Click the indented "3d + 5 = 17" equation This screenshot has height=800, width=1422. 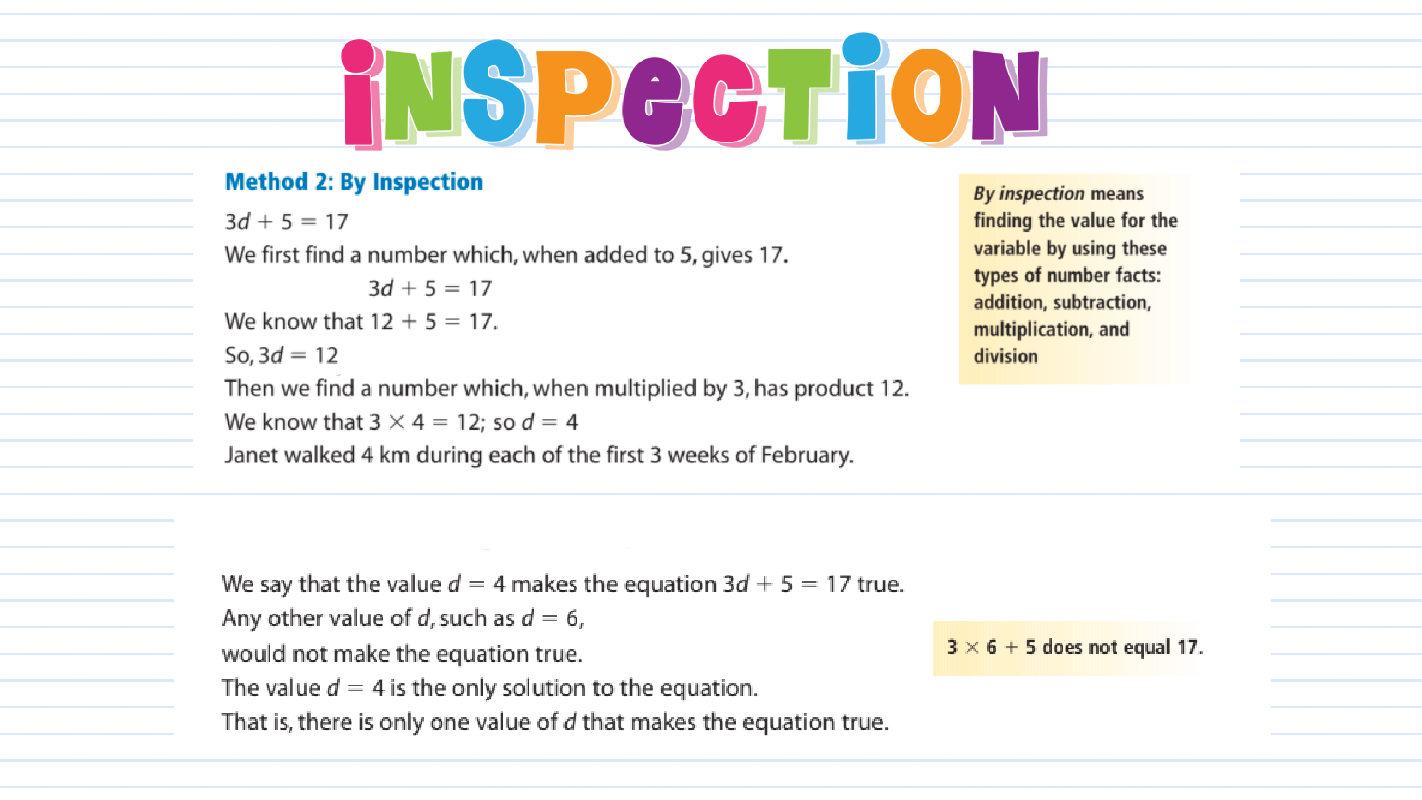coord(430,288)
